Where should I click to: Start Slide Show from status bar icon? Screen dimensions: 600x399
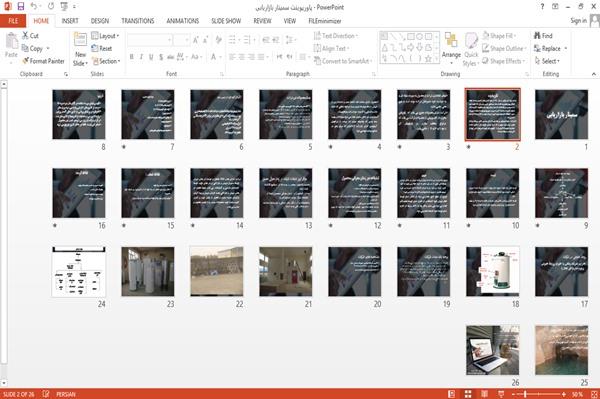click(x=501, y=394)
